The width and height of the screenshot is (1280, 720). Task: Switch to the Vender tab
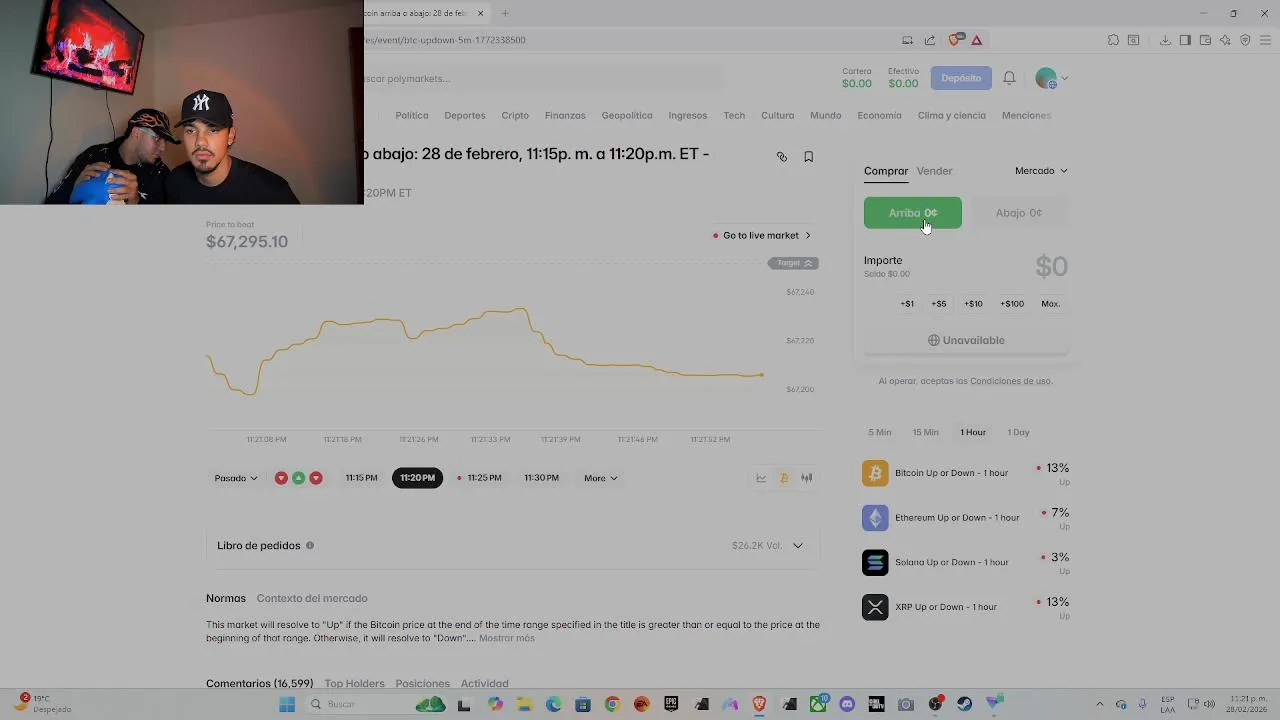click(x=934, y=171)
